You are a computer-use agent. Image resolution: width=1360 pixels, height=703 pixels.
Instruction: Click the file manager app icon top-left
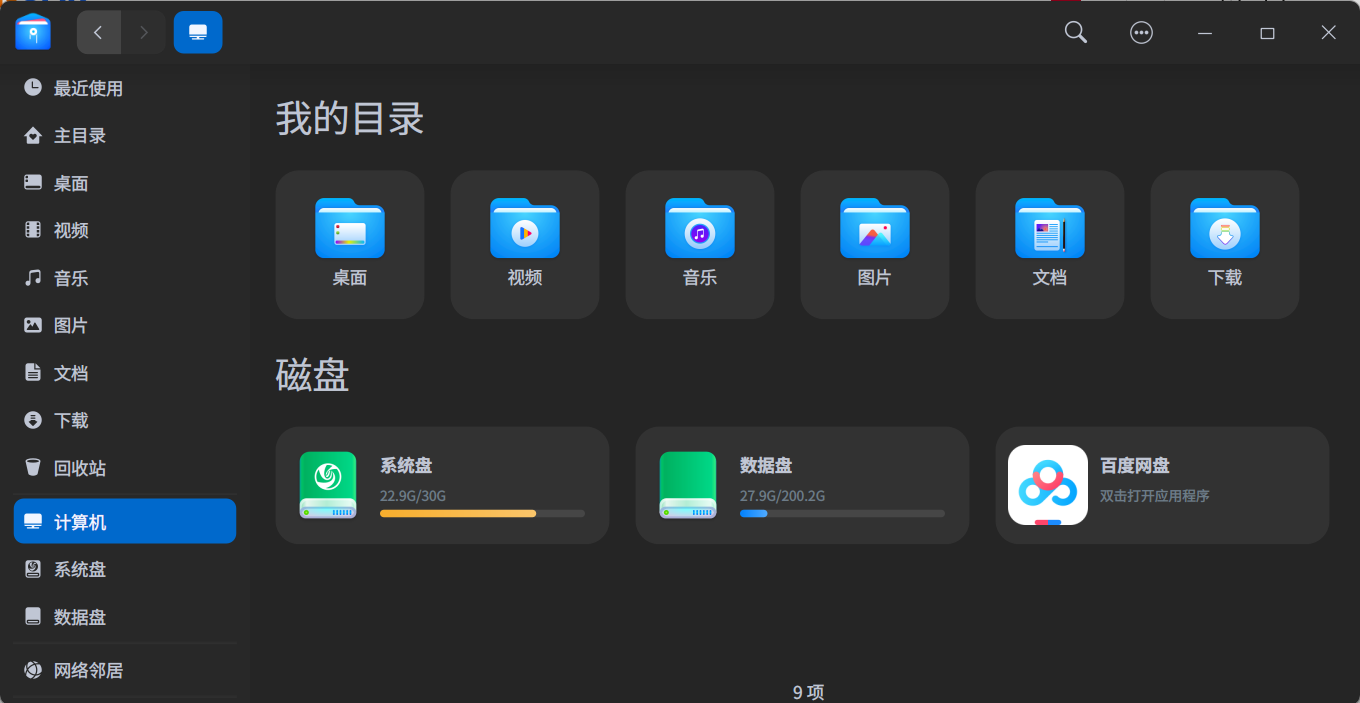33,31
